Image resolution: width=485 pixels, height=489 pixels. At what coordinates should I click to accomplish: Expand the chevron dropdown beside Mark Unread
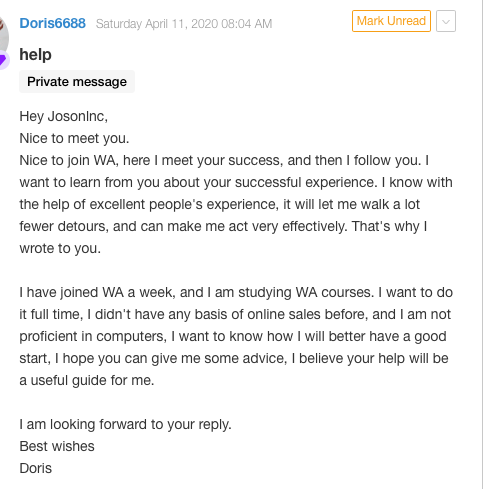446,21
